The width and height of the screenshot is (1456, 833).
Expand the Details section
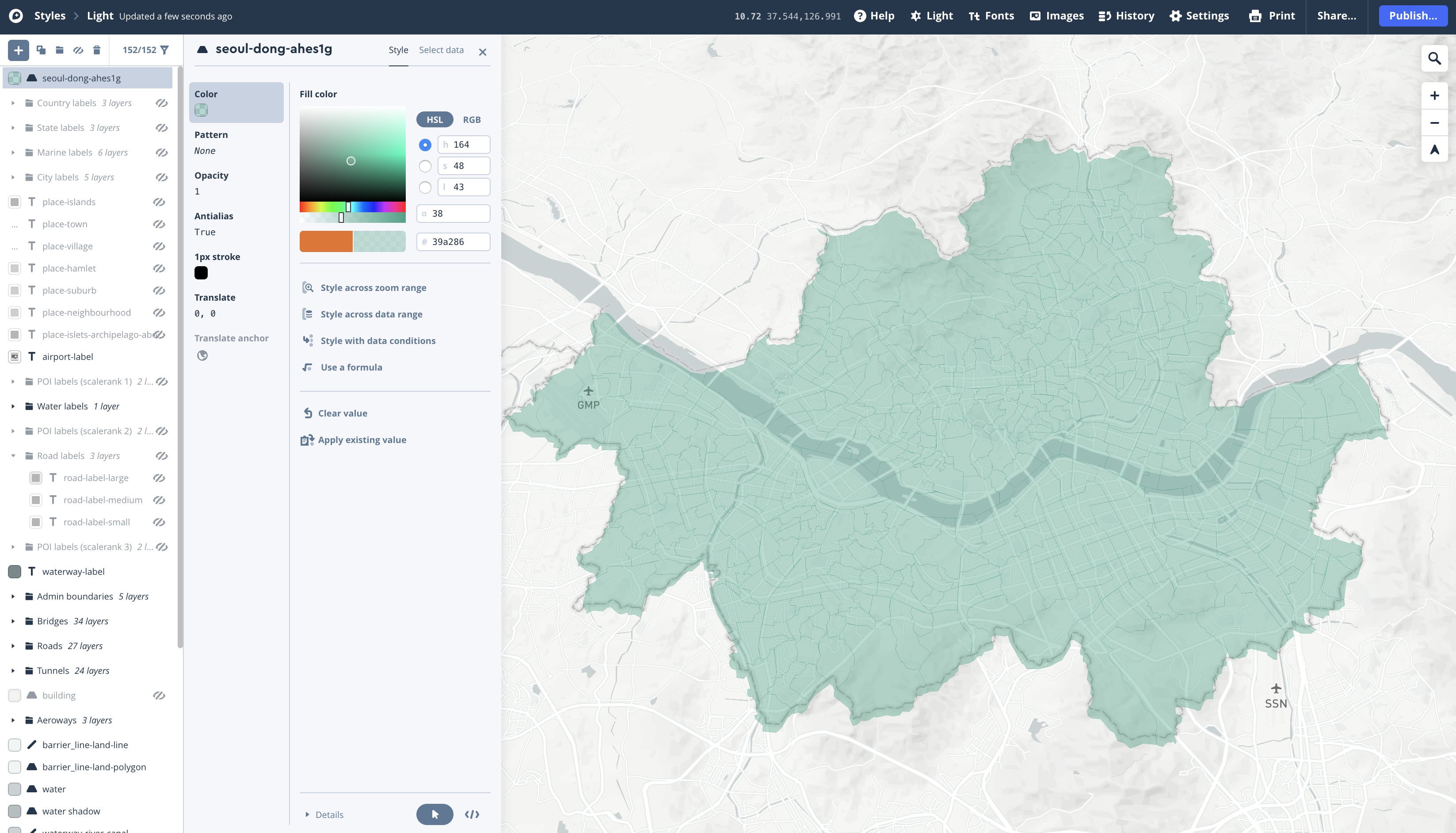tap(324, 815)
